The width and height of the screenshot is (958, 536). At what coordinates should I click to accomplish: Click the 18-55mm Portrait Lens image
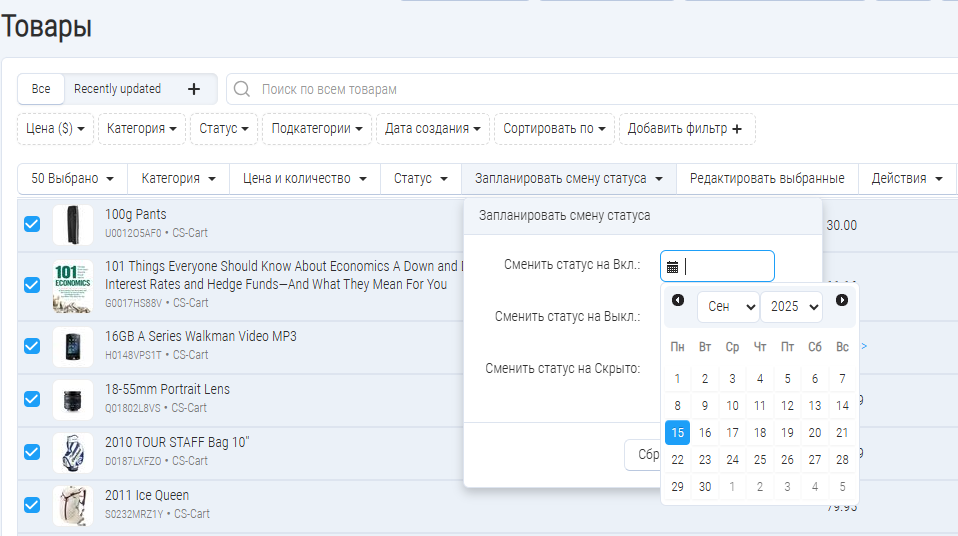coord(73,398)
